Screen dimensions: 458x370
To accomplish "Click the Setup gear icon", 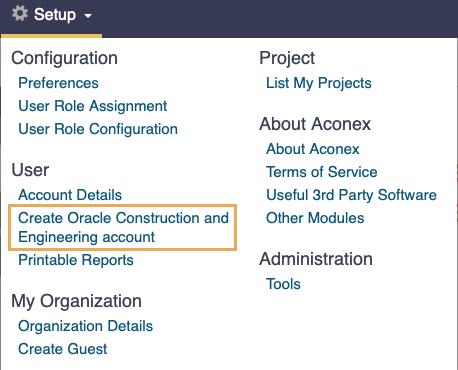I will pyautogui.click(x=20, y=14).
